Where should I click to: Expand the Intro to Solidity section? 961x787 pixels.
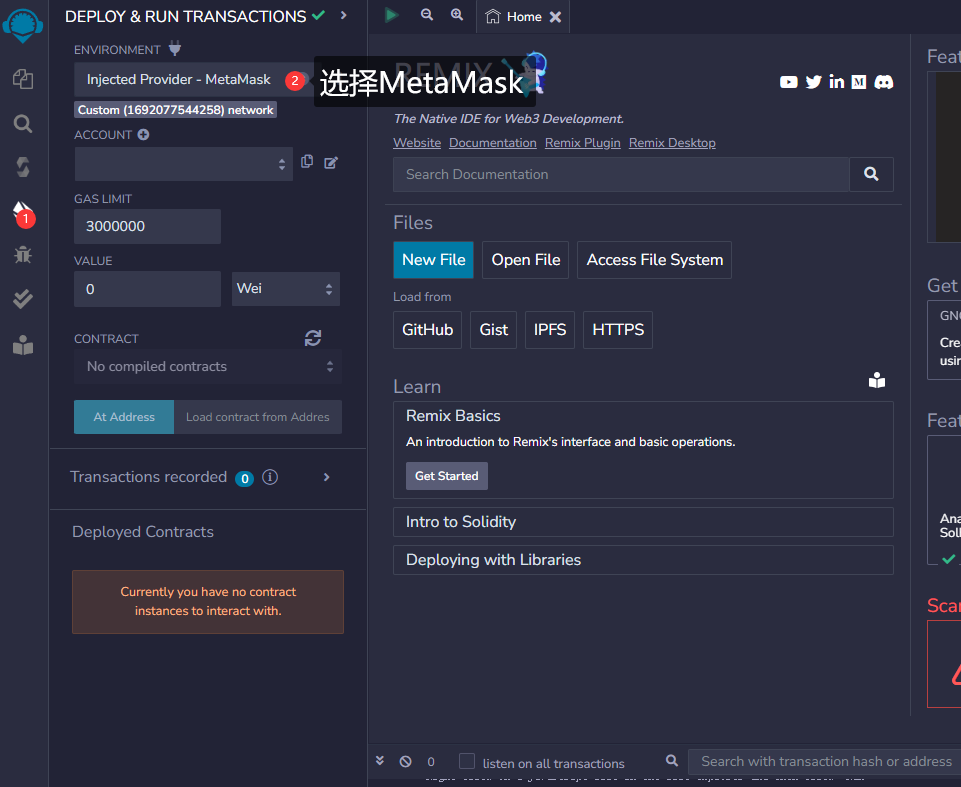point(643,522)
